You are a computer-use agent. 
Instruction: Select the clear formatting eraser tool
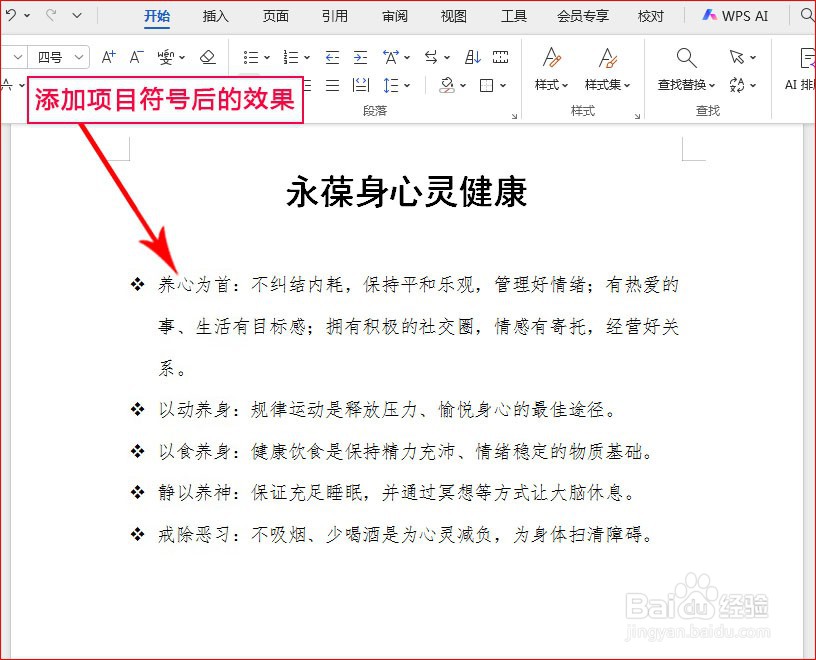click(x=207, y=57)
